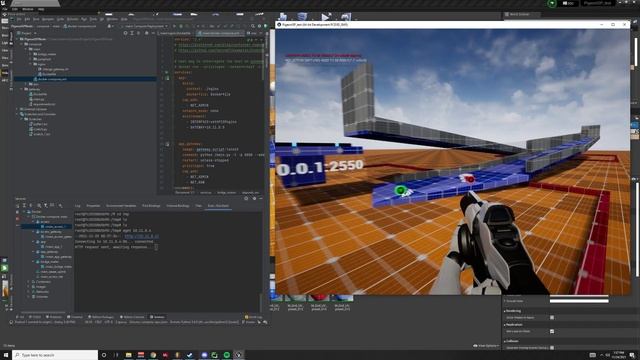
Task: Toggle the Collision section checkbox in Details
Action: [x=552, y=348]
